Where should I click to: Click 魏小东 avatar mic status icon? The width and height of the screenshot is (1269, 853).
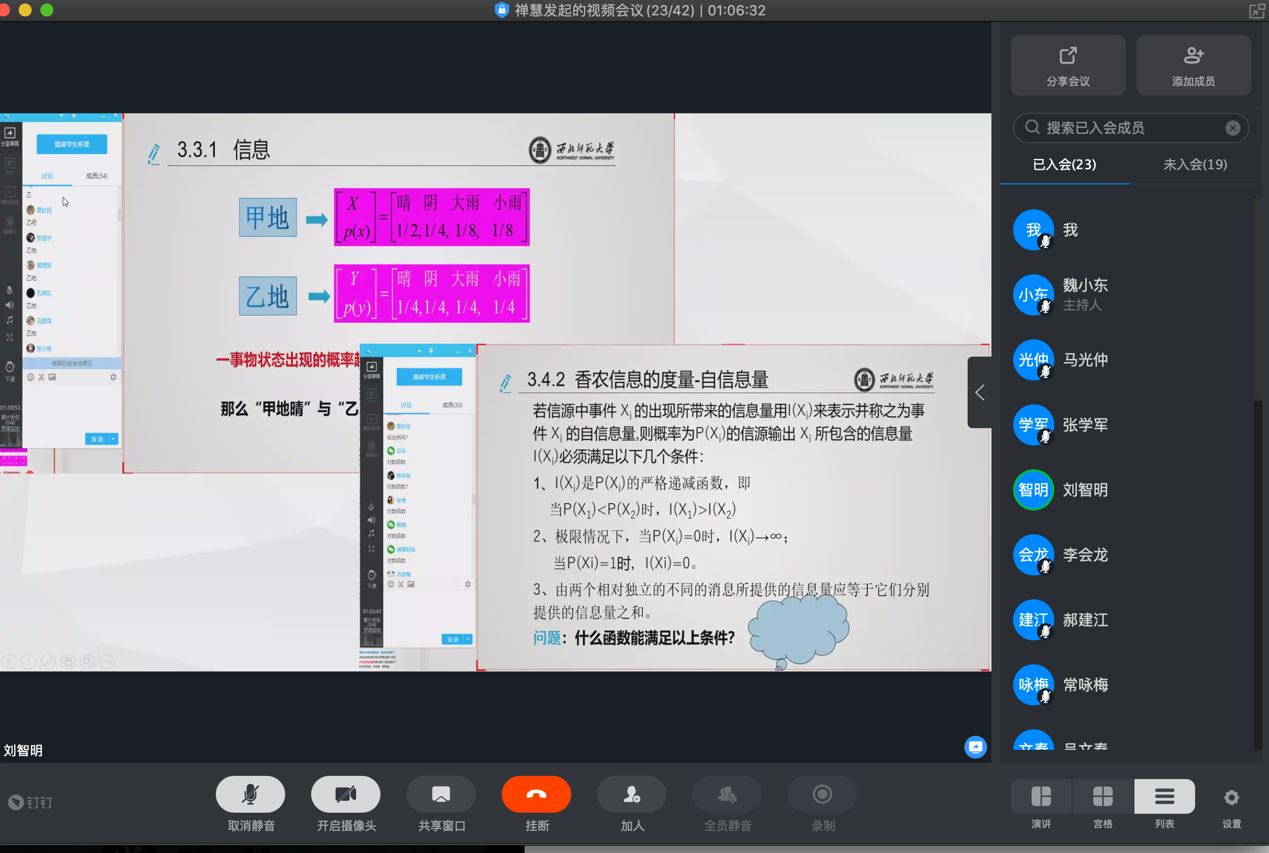click(x=1045, y=307)
